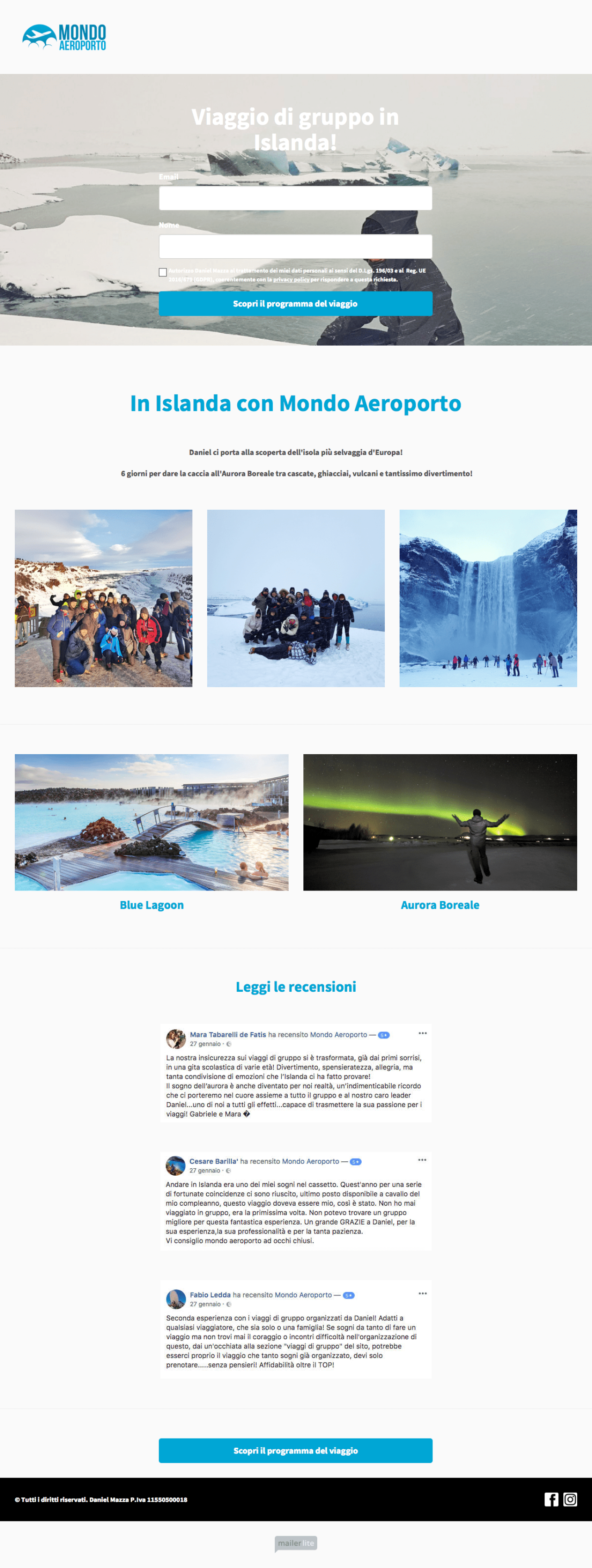Open options dots on Fabio Ledda review
This screenshot has height=1568, width=592.
coord(423,1293)
